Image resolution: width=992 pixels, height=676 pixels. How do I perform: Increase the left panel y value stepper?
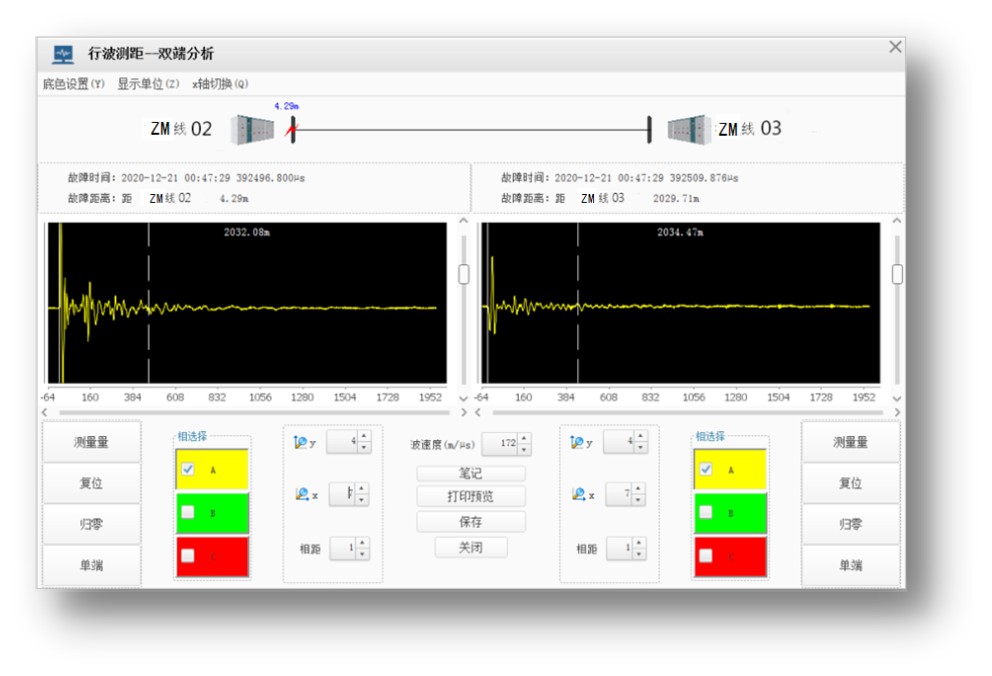click(364, 436)
